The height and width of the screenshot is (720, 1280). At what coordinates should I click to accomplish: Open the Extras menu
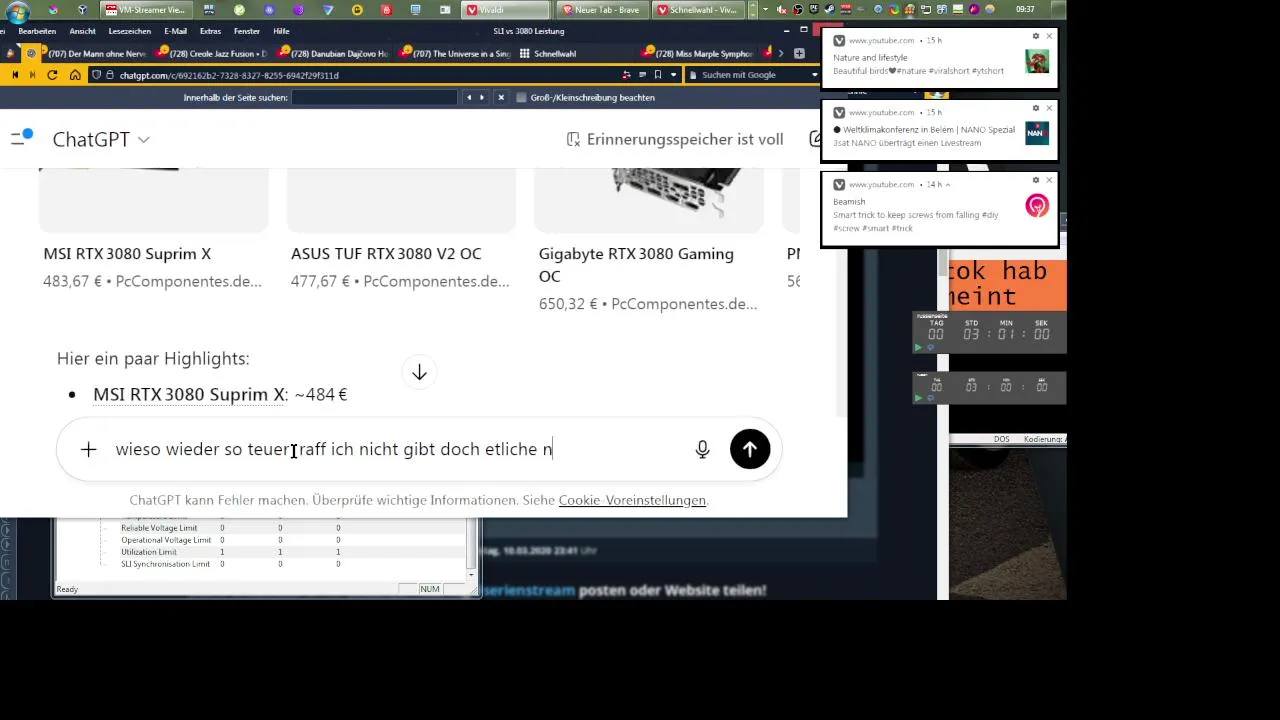click(x=210, y=31)
